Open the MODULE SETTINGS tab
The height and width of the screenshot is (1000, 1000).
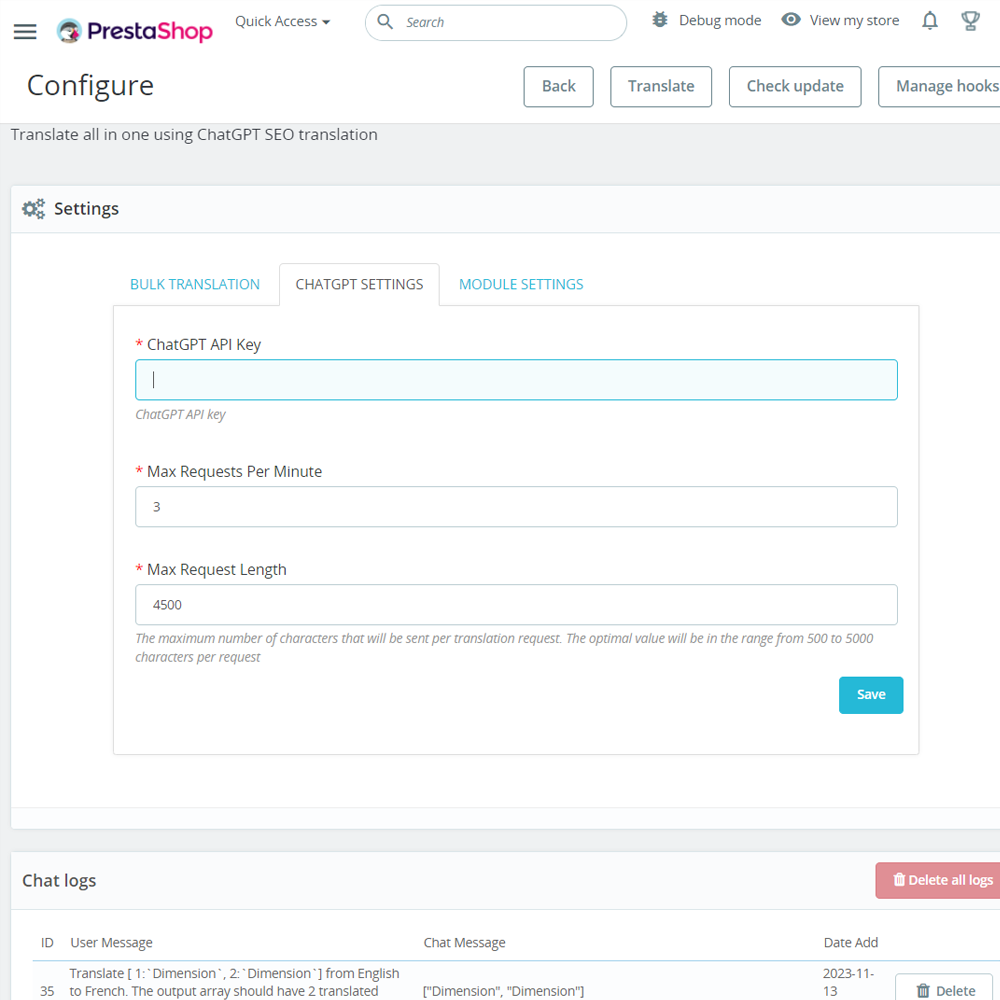520,284
